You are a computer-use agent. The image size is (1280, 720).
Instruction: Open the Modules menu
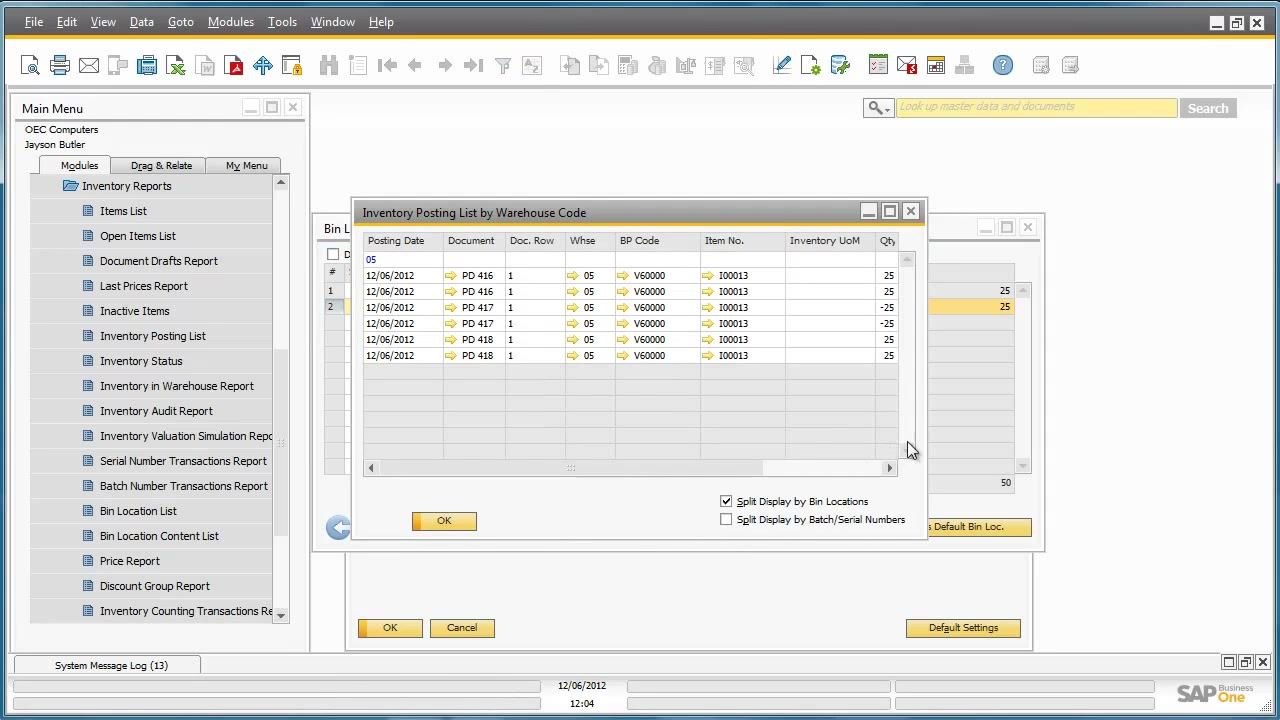[231, 22]
